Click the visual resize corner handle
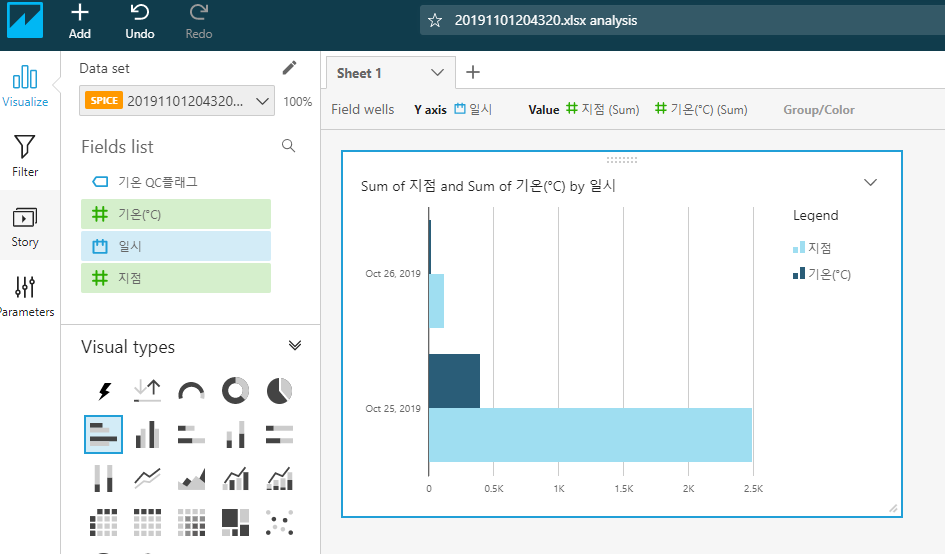Image resolution: width=945 pixels, height=554 pixels. point(893,509)
